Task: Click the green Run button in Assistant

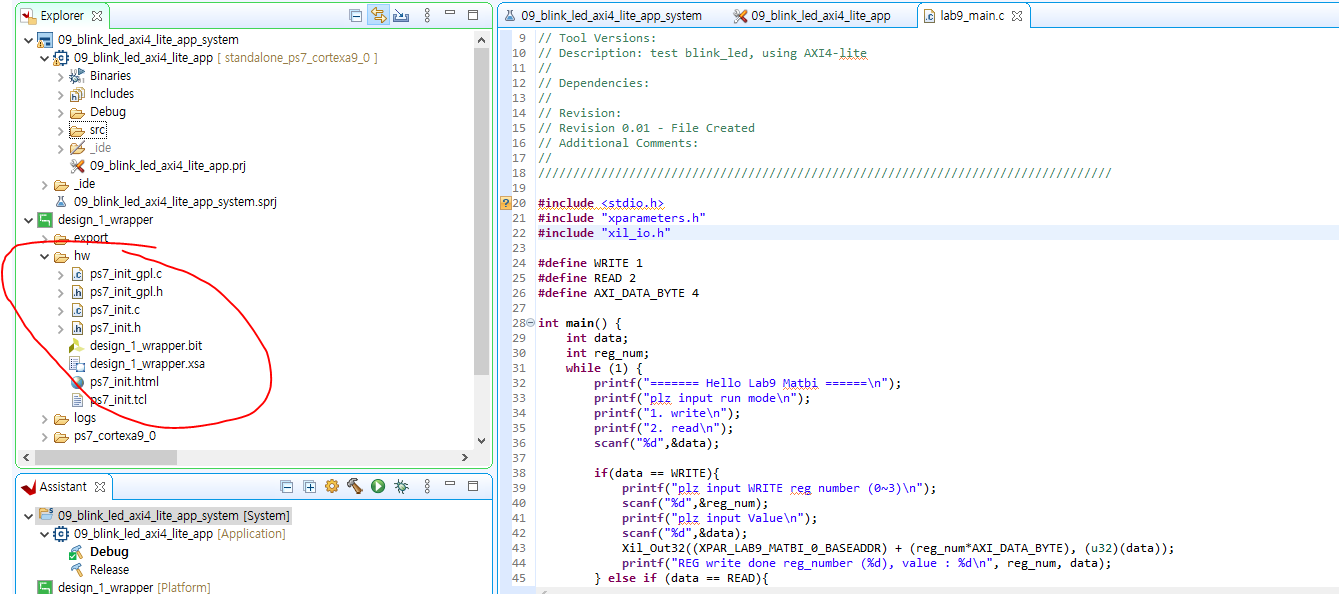Action: pos(378,487)
